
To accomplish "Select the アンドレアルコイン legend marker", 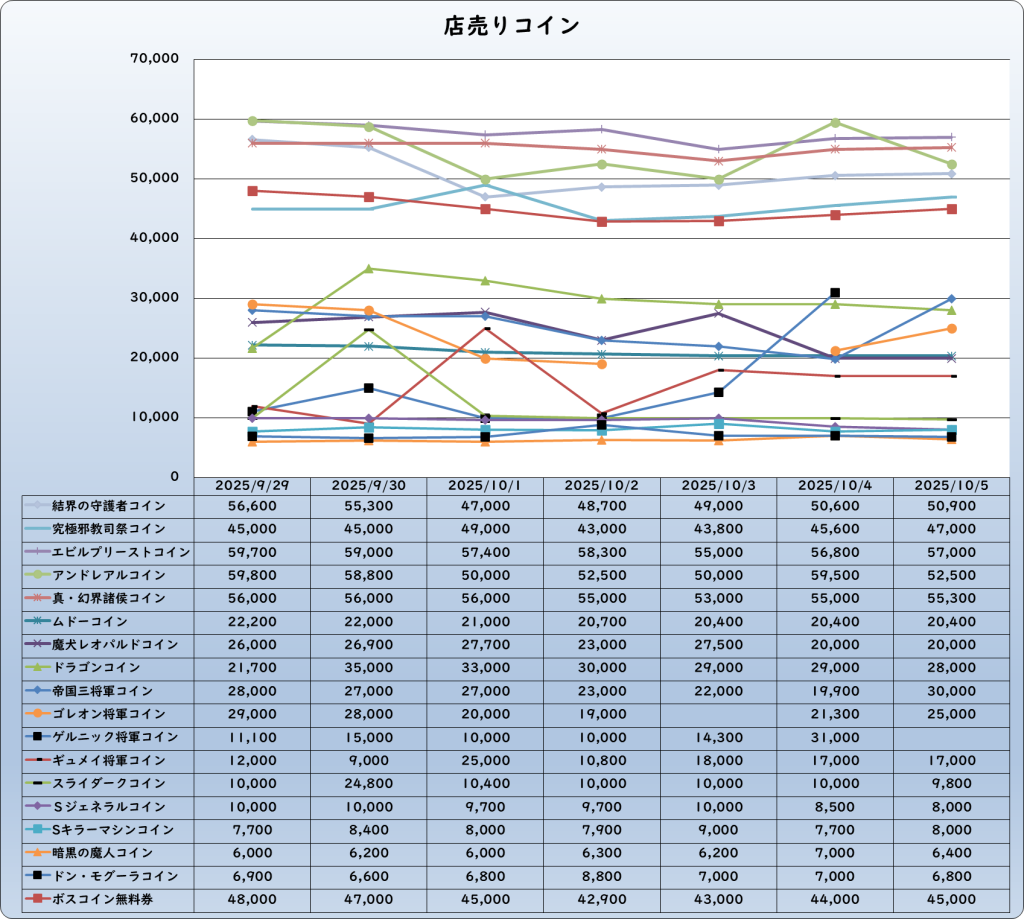I will 37,575.
